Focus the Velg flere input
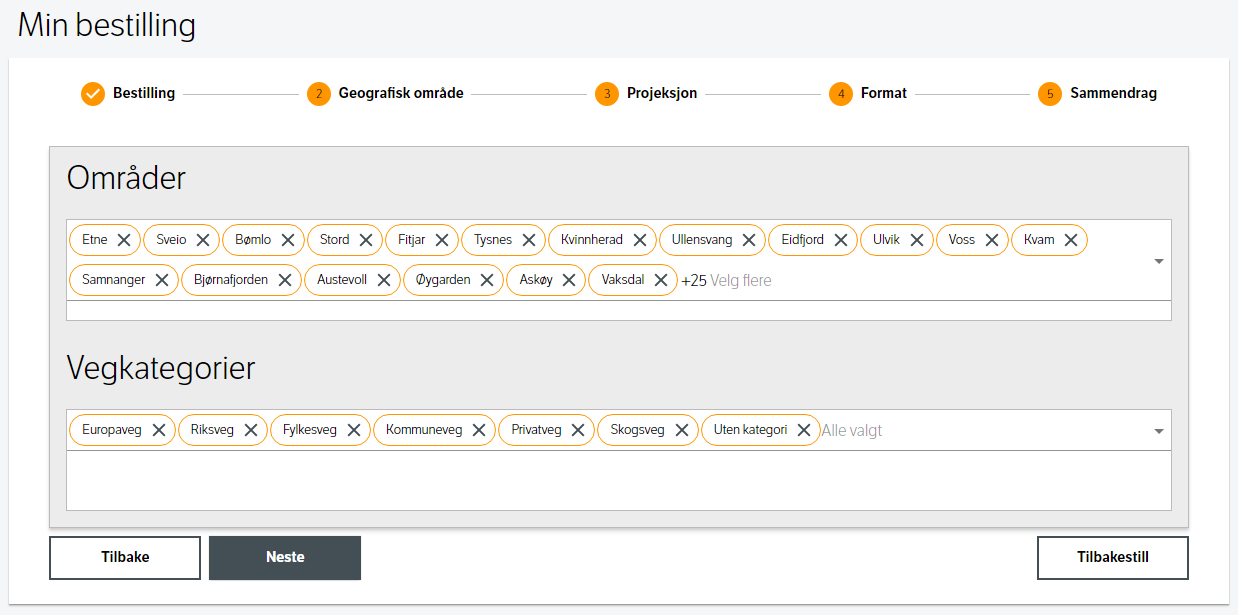This screenshot has width=1238, height=615. point(741,281)
